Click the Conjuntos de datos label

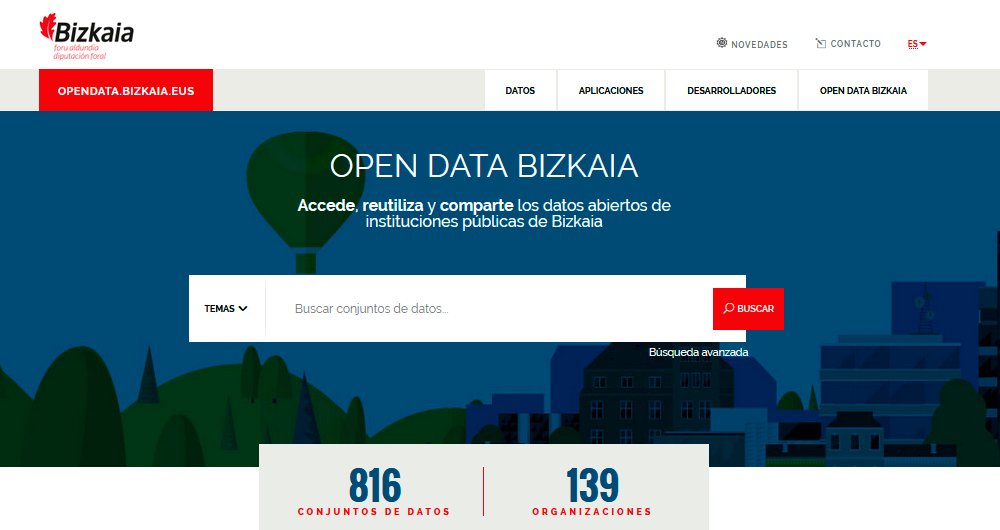374,512
